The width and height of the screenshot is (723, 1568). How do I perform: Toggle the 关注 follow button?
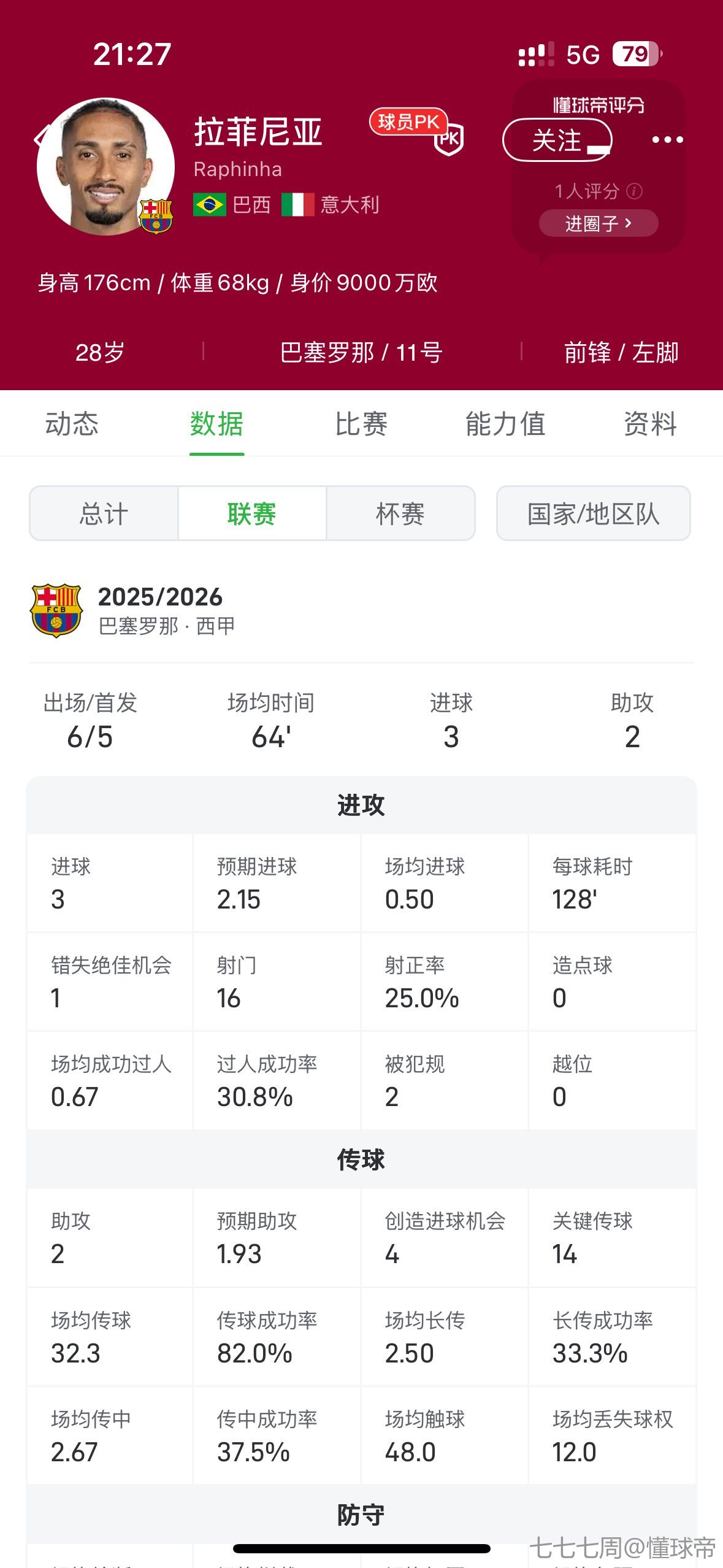(557, 140)
